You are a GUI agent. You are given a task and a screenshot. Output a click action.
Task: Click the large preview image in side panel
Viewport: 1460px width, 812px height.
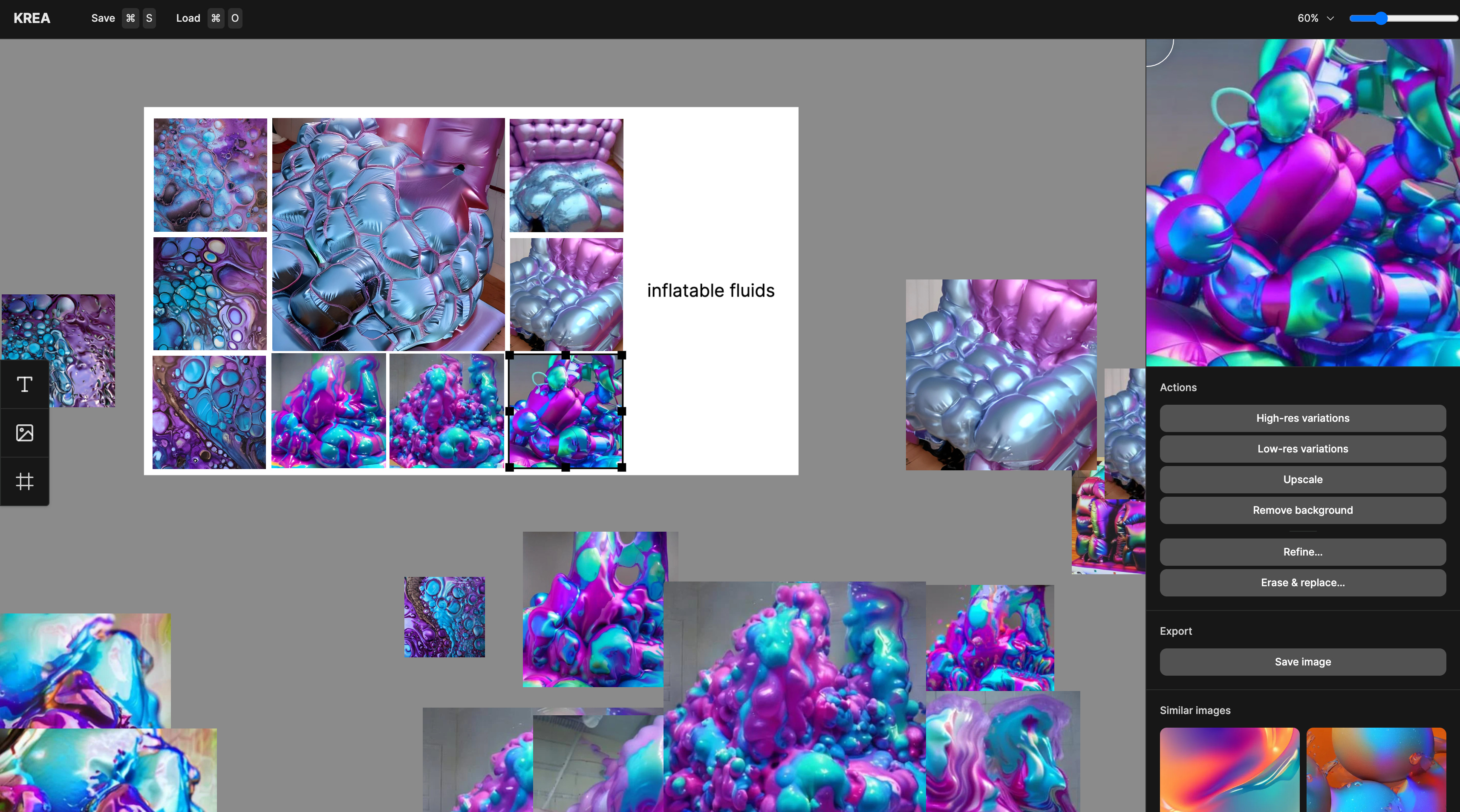1302,203
